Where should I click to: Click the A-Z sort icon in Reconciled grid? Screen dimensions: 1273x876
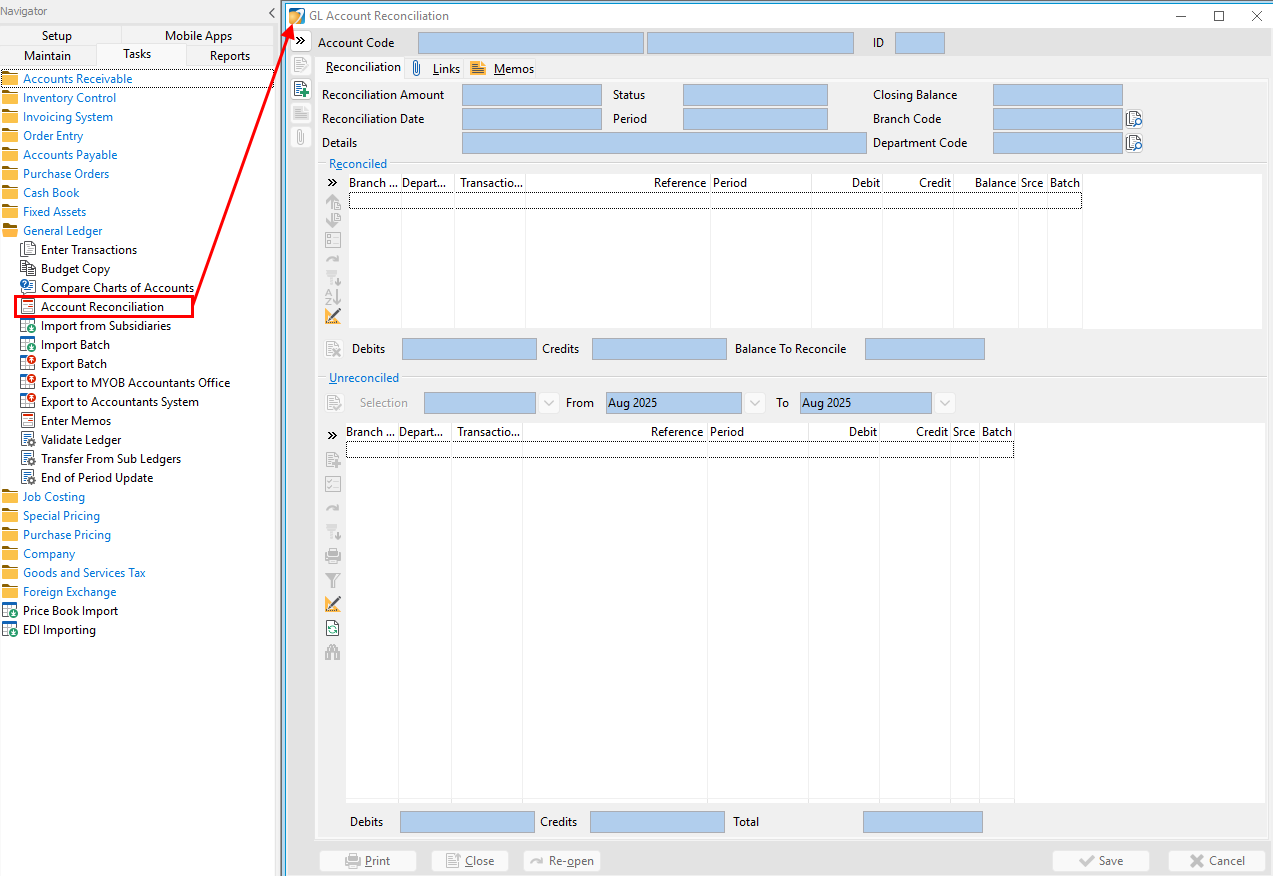coord(333,297)
